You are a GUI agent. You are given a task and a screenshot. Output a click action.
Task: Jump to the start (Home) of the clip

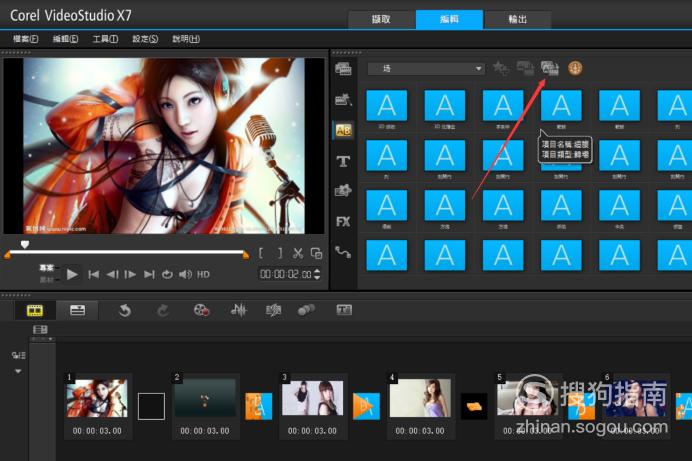(x=94, y=274)
